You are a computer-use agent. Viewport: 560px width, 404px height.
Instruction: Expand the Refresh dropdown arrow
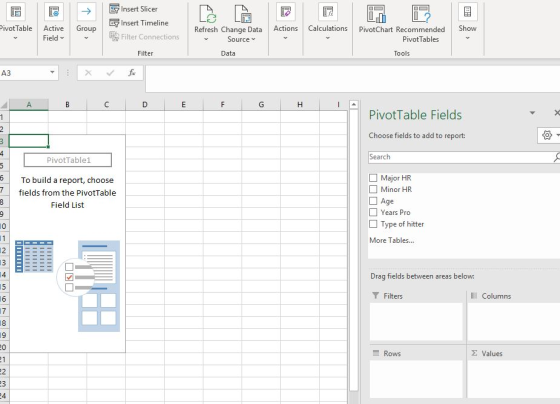point(206,39)
